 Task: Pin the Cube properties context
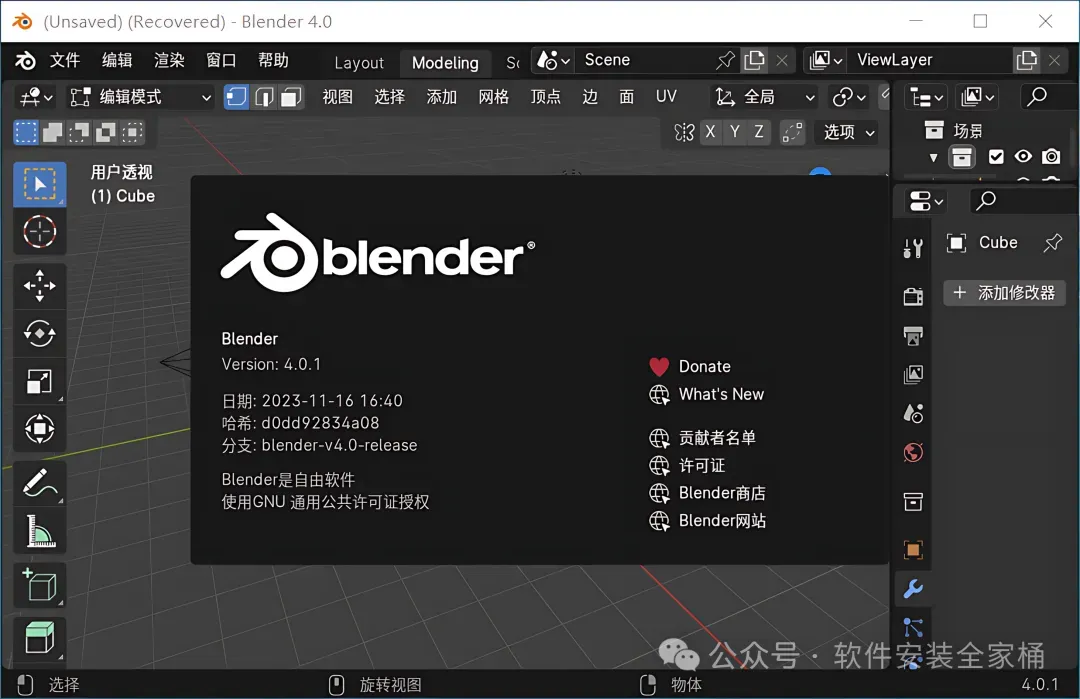click(1052, 242)
